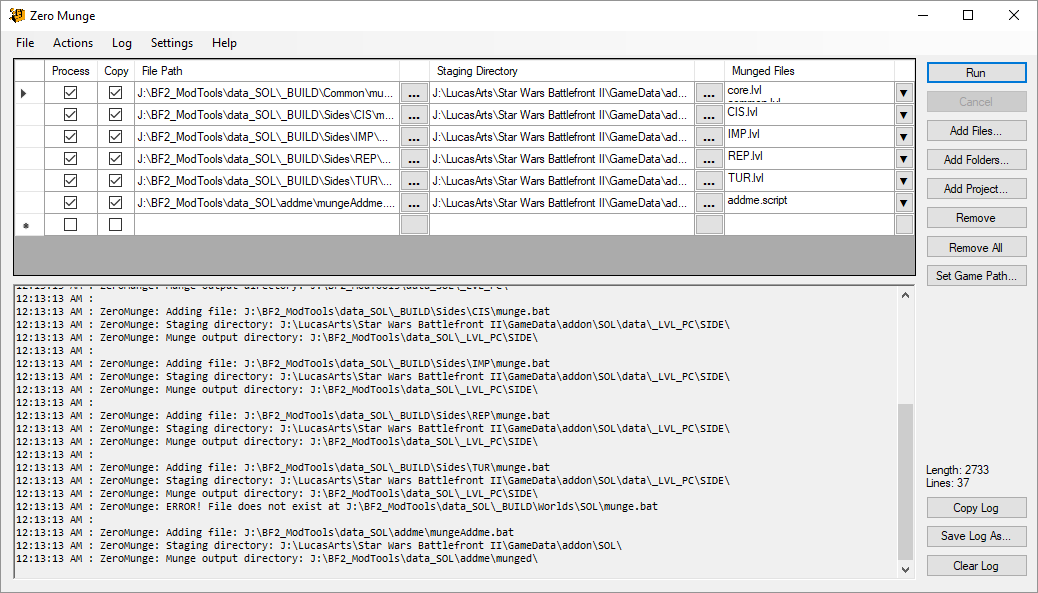Click Remove All button
Image resolution: width=1038 pixels, height=593 pixels.
click(x=976, y=248)
